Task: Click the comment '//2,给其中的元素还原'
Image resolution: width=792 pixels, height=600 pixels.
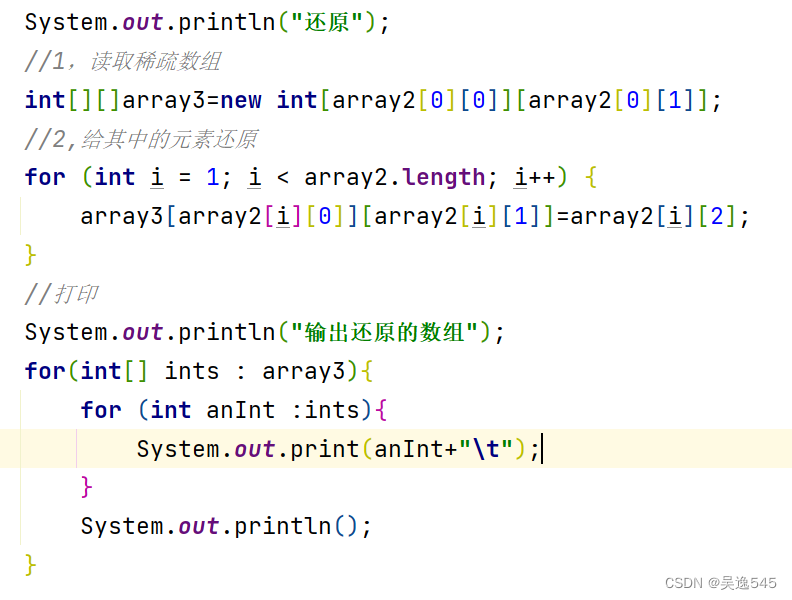Action: click(x=141, y=139)
